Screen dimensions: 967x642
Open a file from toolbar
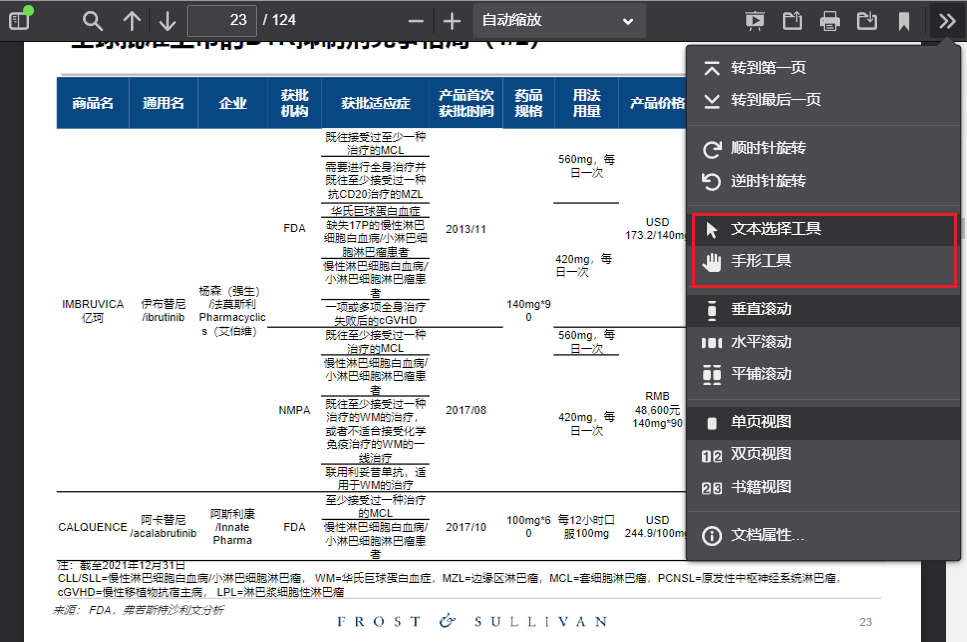click(792, 20)
